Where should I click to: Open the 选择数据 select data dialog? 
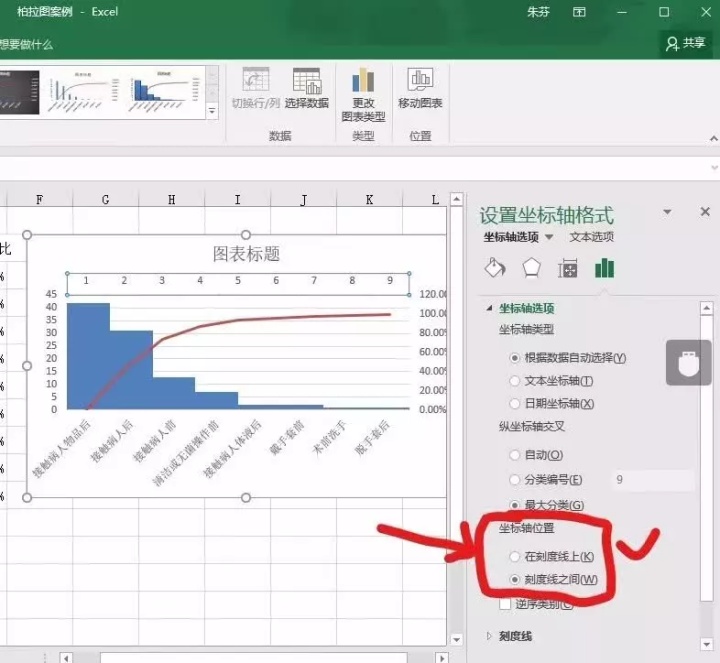pos(307,88)
